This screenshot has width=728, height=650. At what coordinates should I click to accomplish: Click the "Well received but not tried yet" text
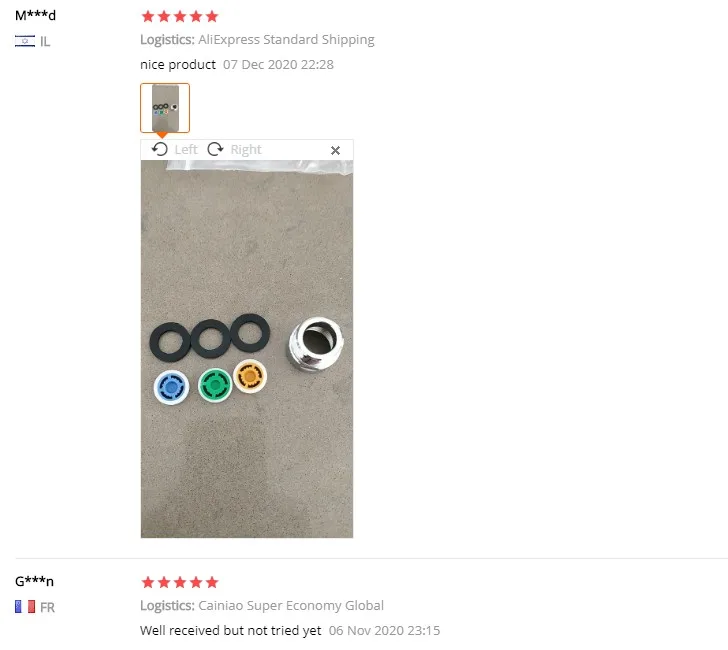point(231,630)
